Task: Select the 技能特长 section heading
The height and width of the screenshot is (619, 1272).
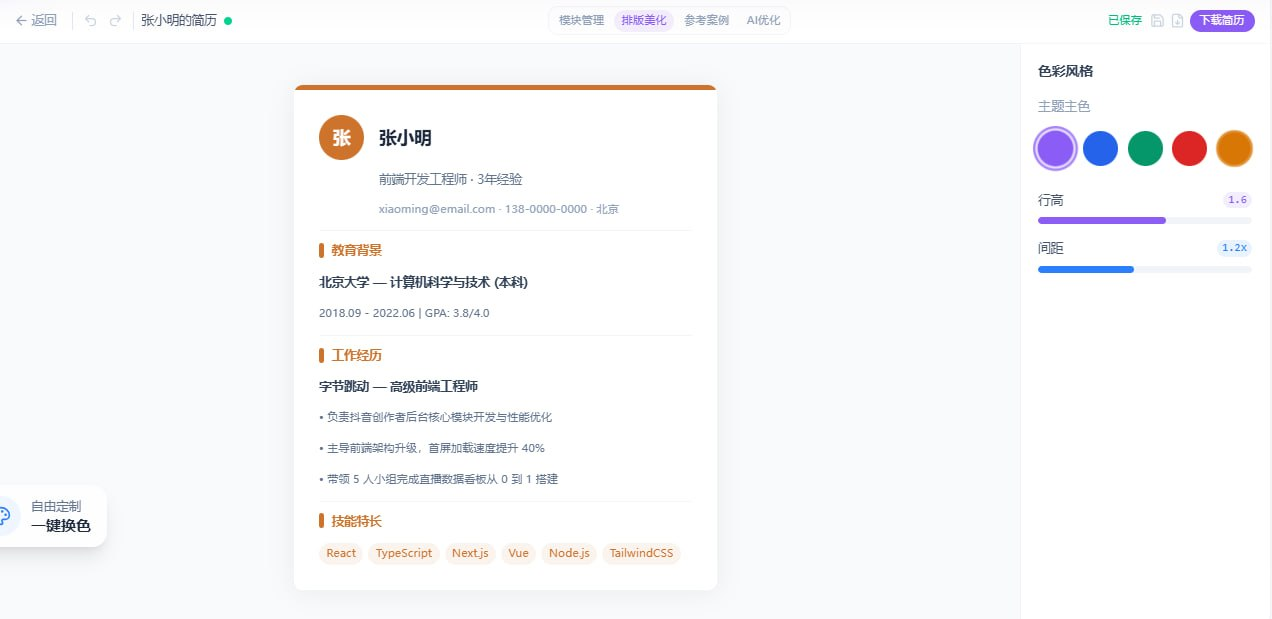Action: pyautogui.click(x=357, y=521)
